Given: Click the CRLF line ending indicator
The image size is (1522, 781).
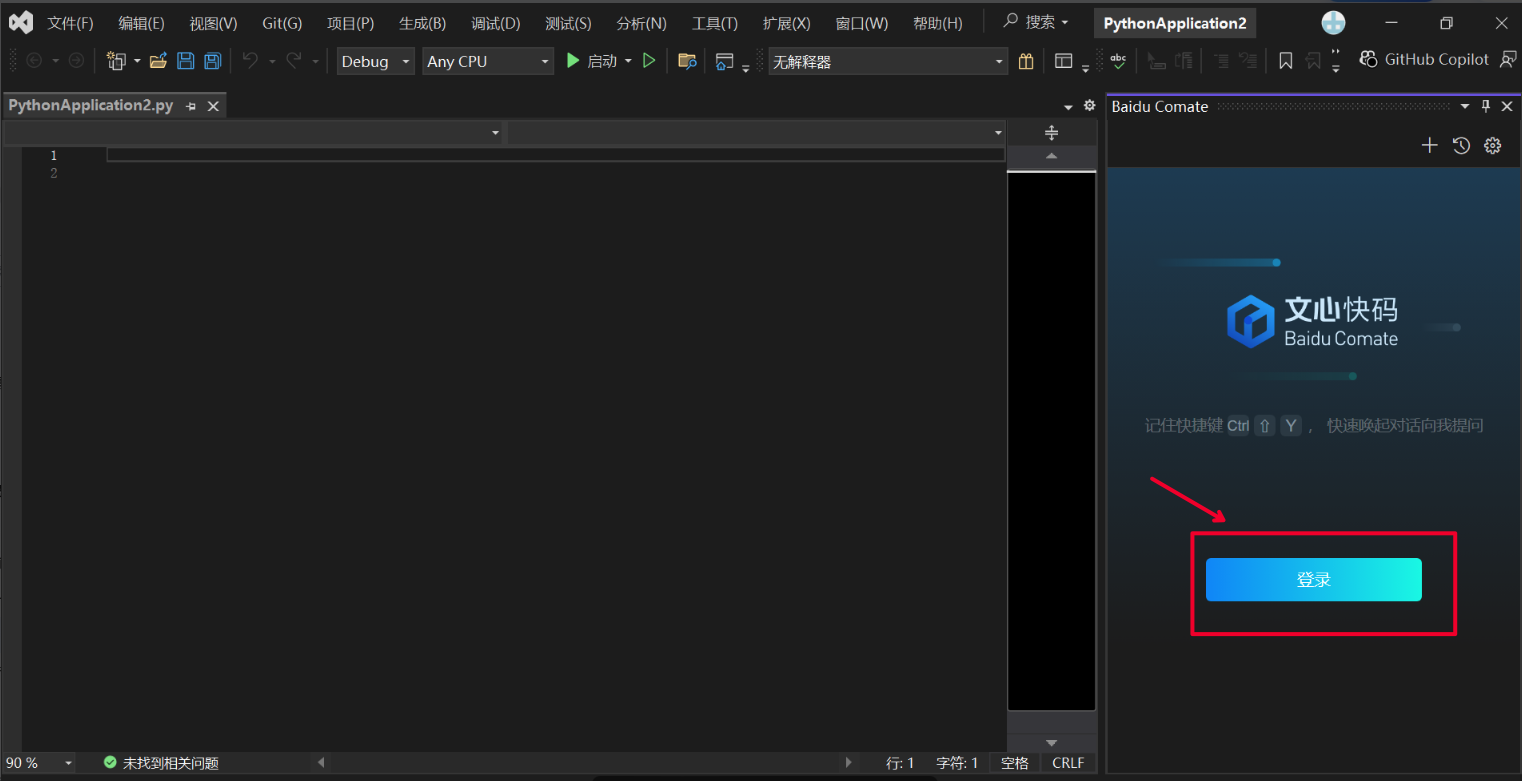Looking at the screenshot, I should coord(1068,763).
